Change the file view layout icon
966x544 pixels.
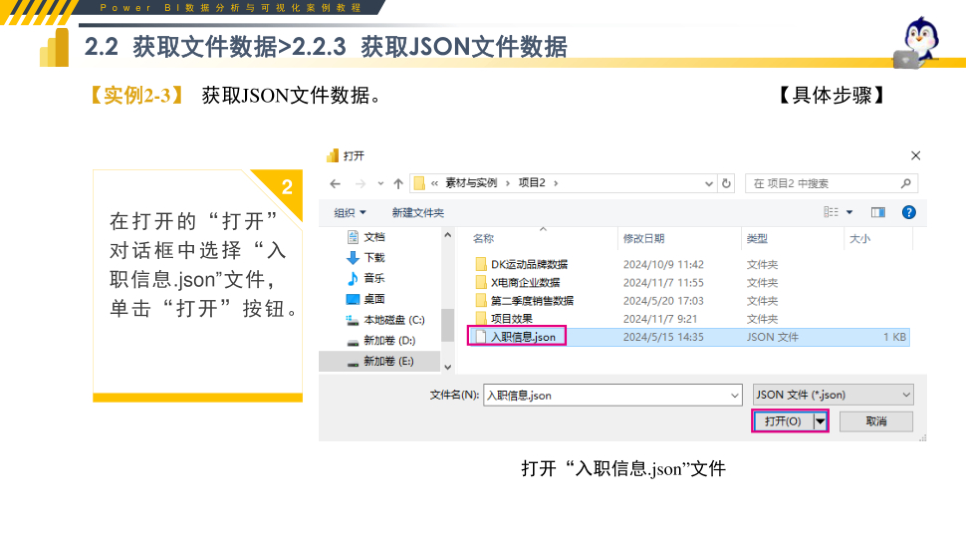tap(830, 212)
